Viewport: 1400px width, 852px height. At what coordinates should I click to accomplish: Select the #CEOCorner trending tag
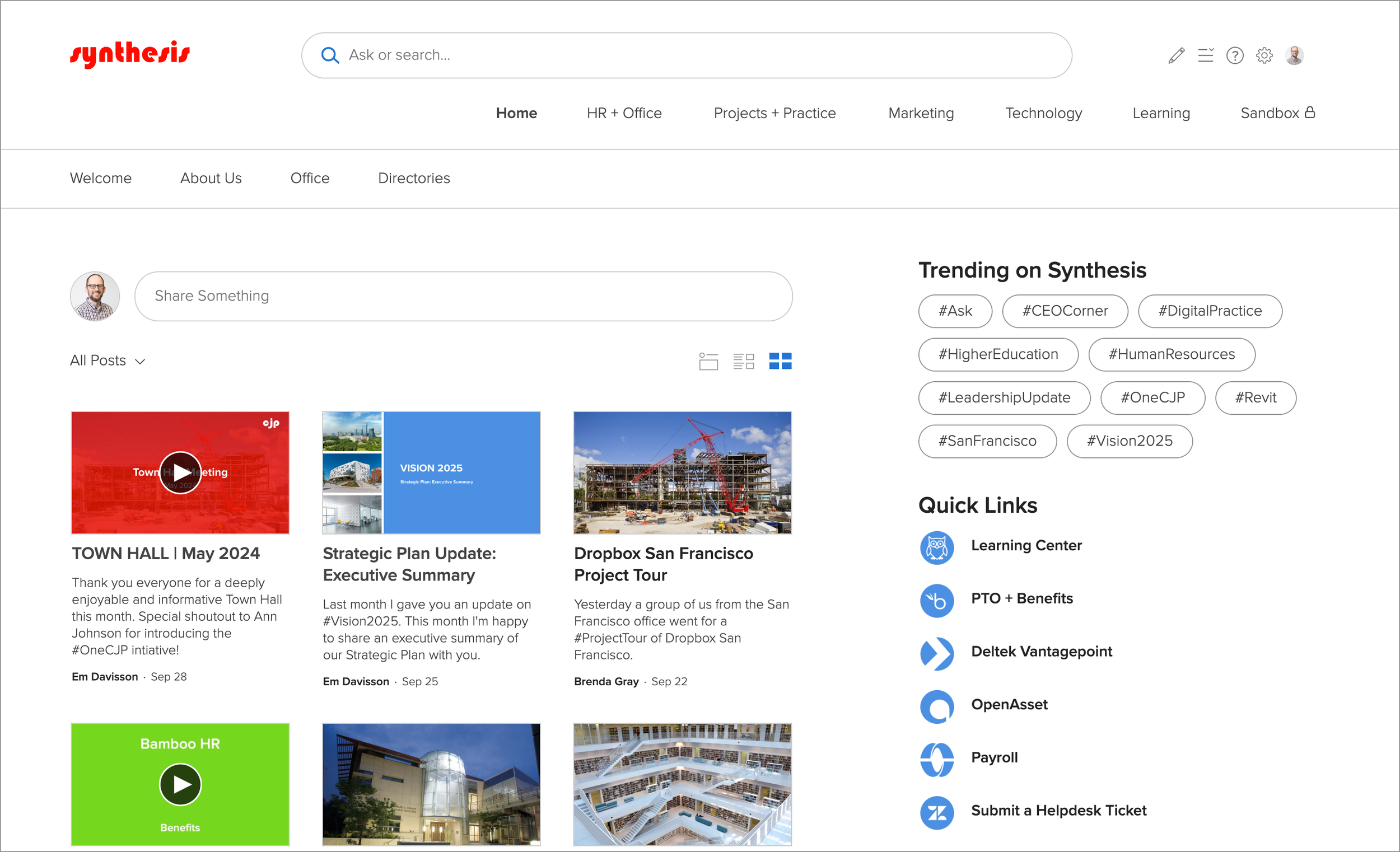pos(1065,311)
